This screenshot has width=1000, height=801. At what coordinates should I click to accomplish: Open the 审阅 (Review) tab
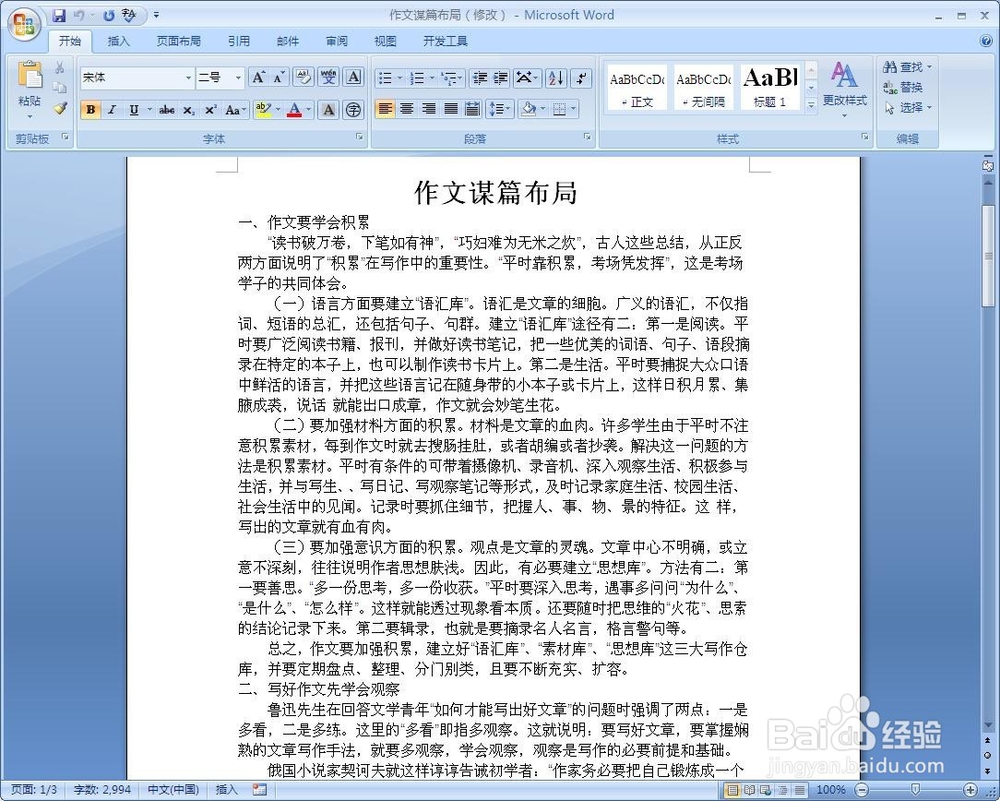pos(337,41)
